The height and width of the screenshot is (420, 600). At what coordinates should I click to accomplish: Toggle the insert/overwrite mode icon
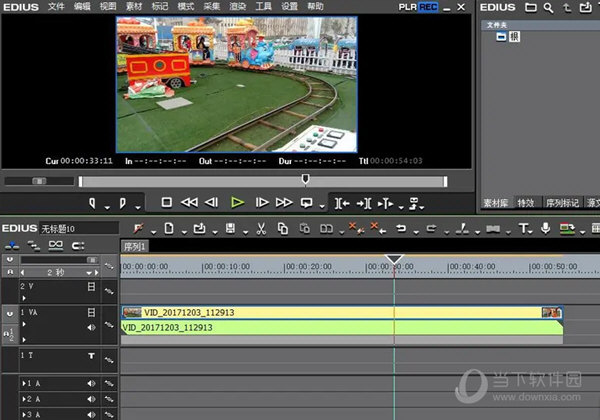pos(12,246)
